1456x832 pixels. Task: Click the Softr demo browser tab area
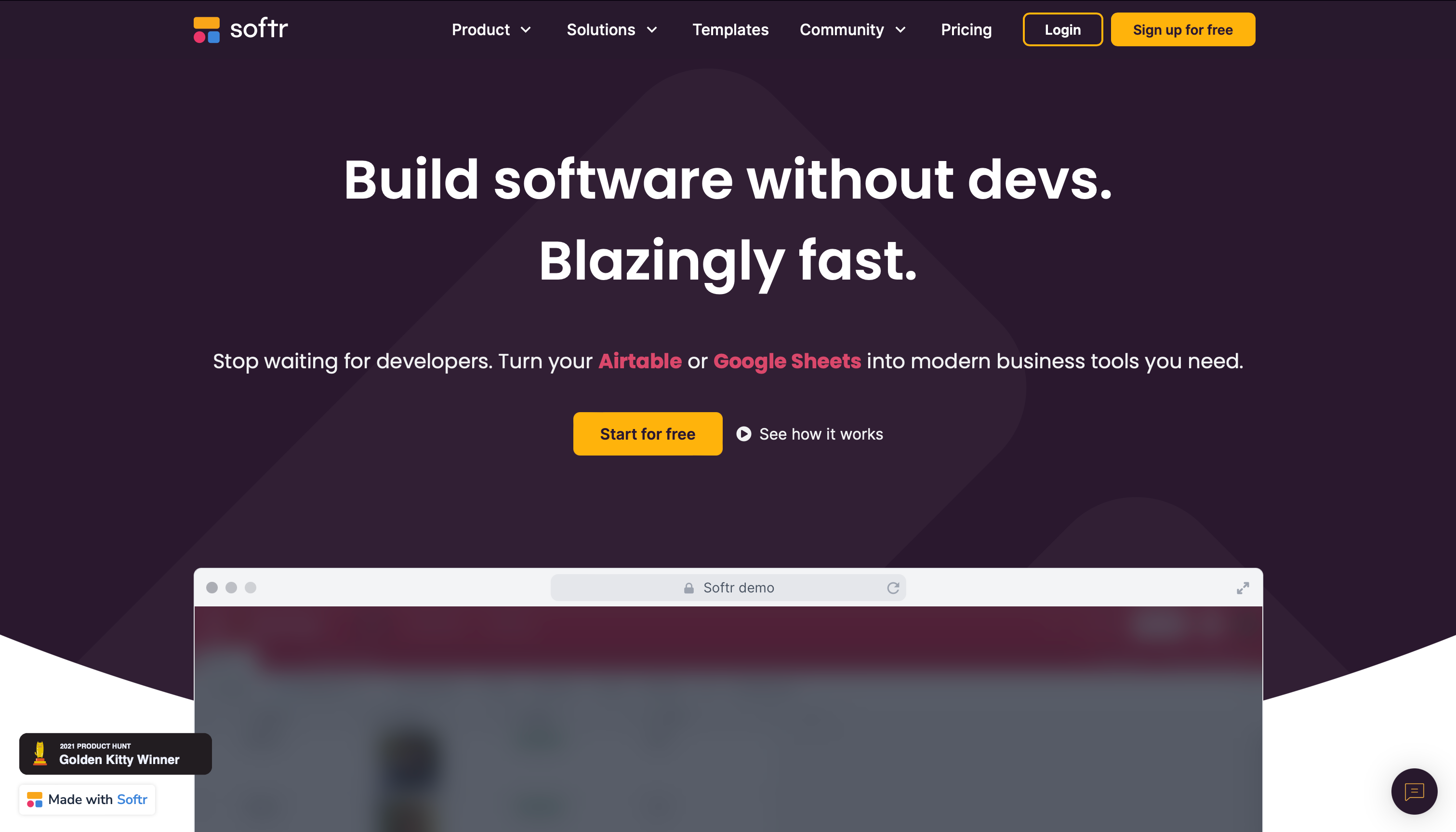pos(727,587)
